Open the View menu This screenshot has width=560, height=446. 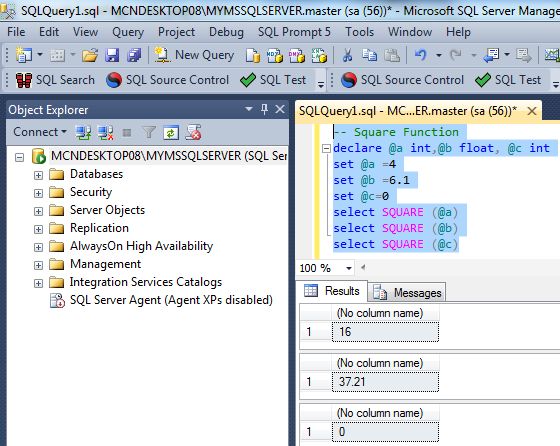[x=85, y=32]
